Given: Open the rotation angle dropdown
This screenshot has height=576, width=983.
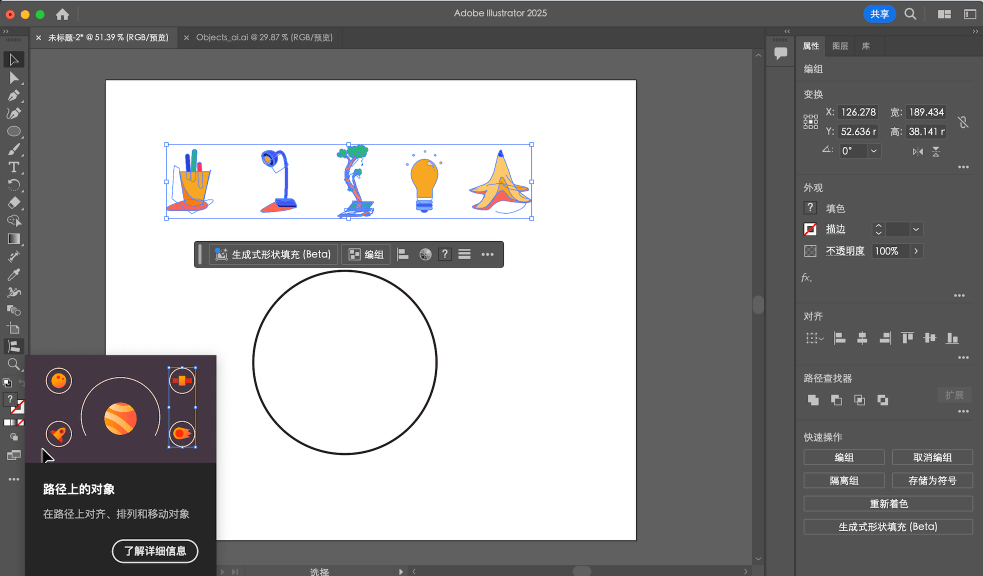Looking at the screenshot, I should coord(873,151).
